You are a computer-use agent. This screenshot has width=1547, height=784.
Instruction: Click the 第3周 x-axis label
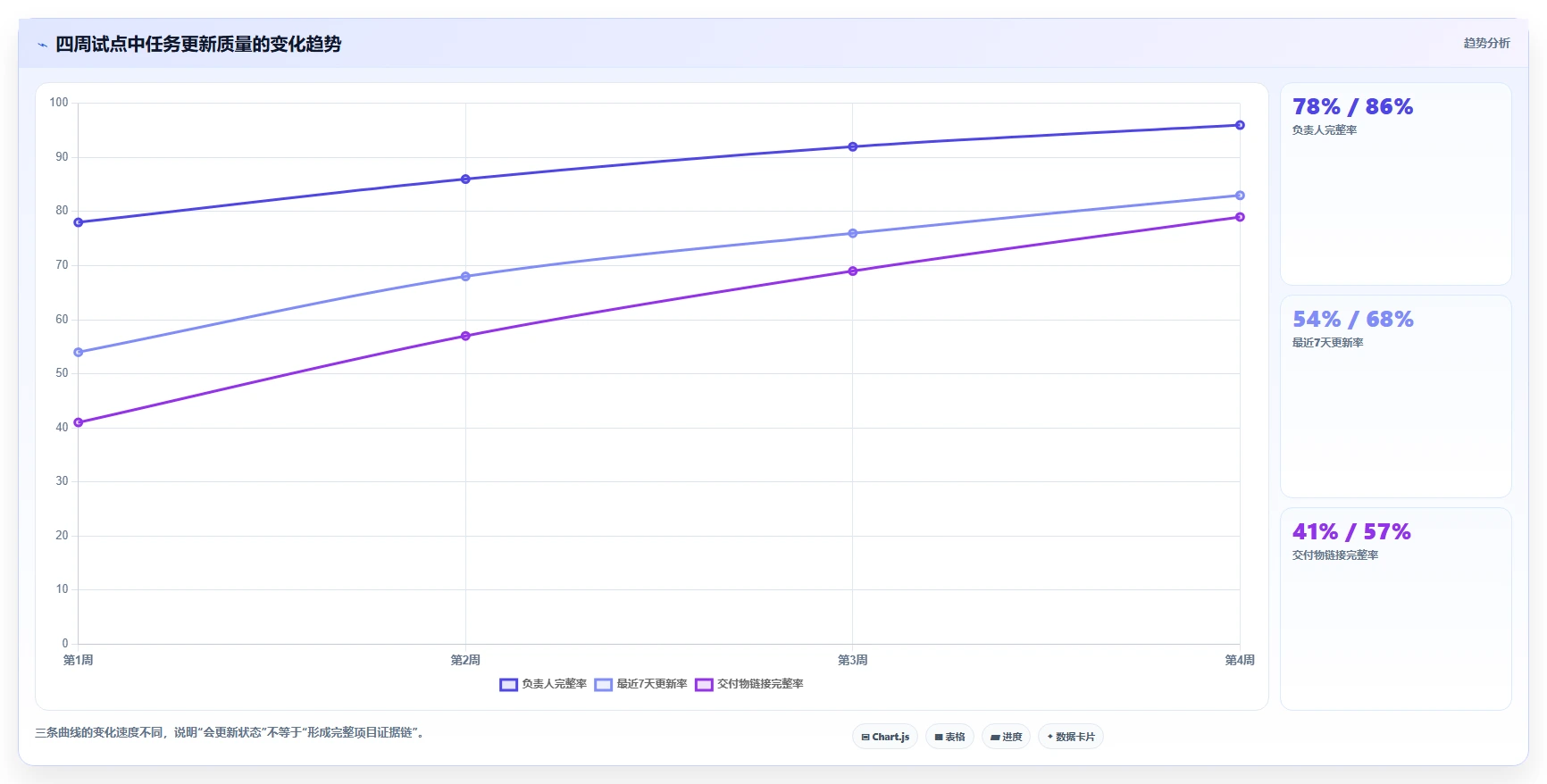pyautogui.click(x=852, y=660)
